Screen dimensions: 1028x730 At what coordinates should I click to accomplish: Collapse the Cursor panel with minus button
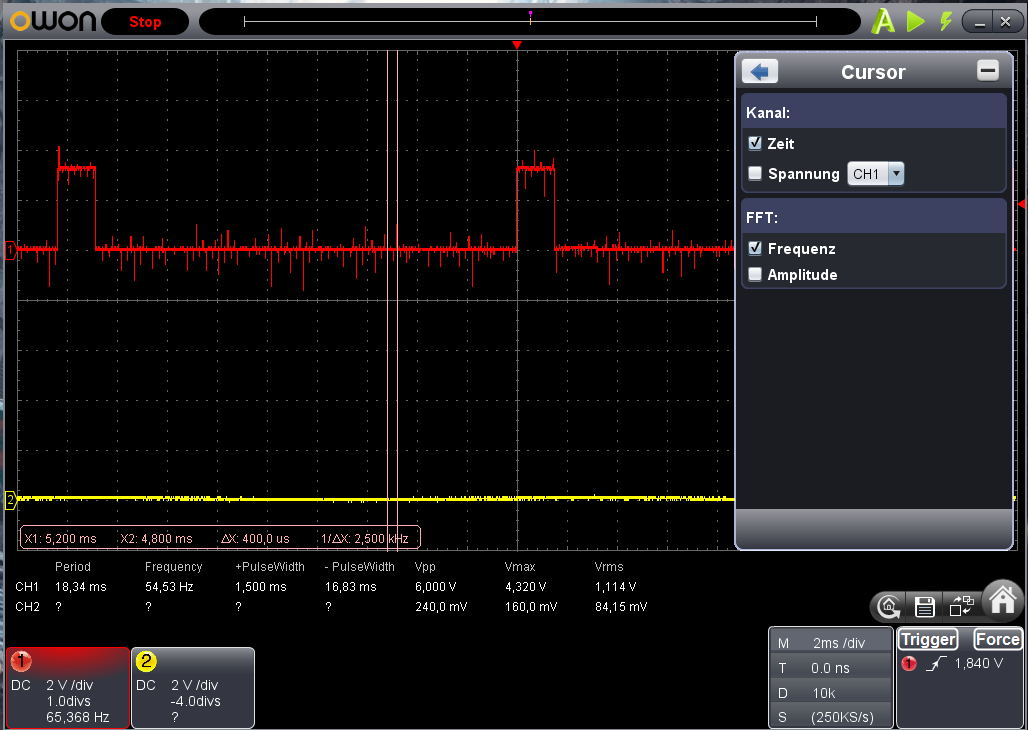[988, 71]
